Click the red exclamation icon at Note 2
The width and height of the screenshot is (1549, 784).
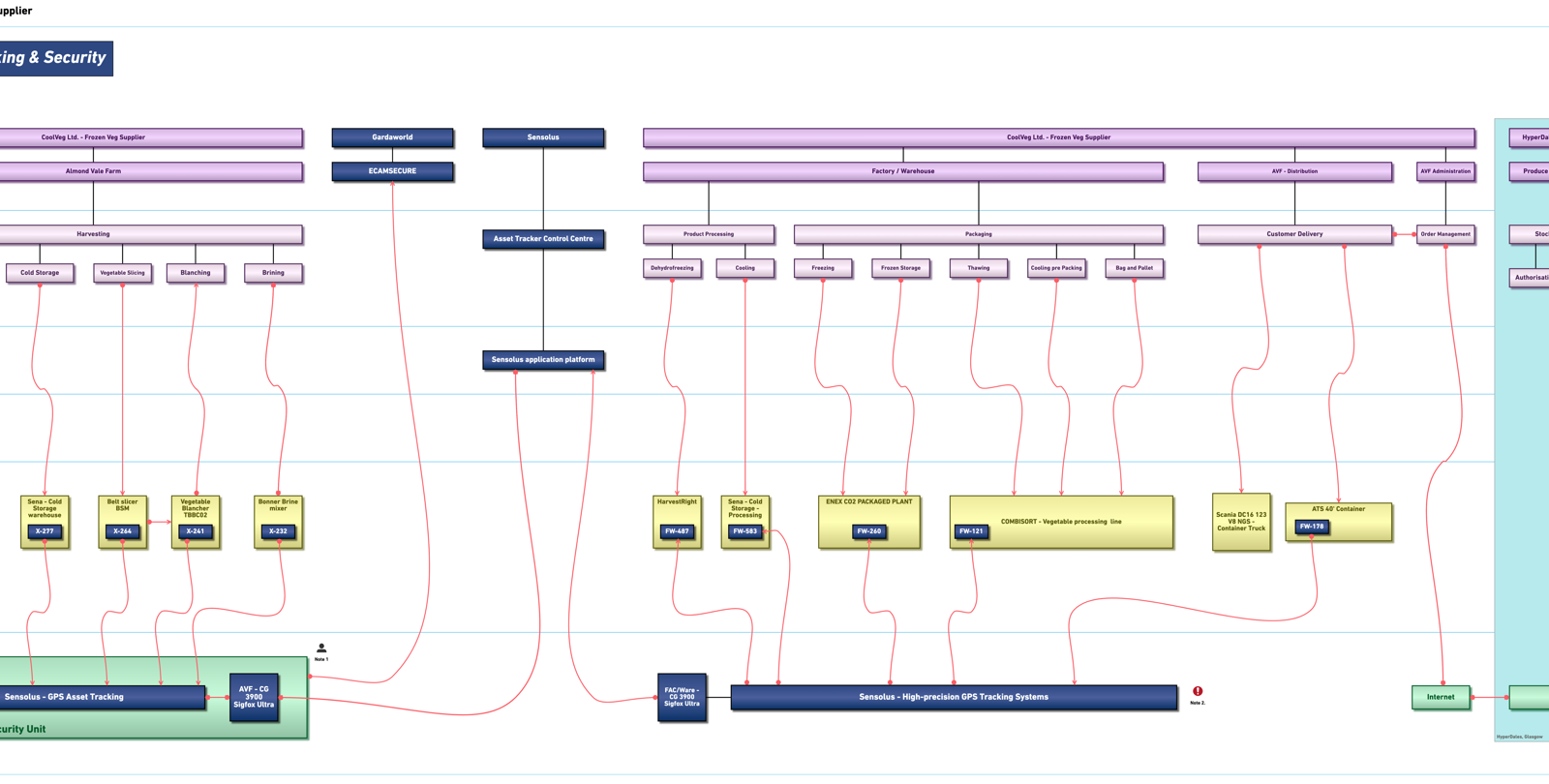tap(1198, 691)
